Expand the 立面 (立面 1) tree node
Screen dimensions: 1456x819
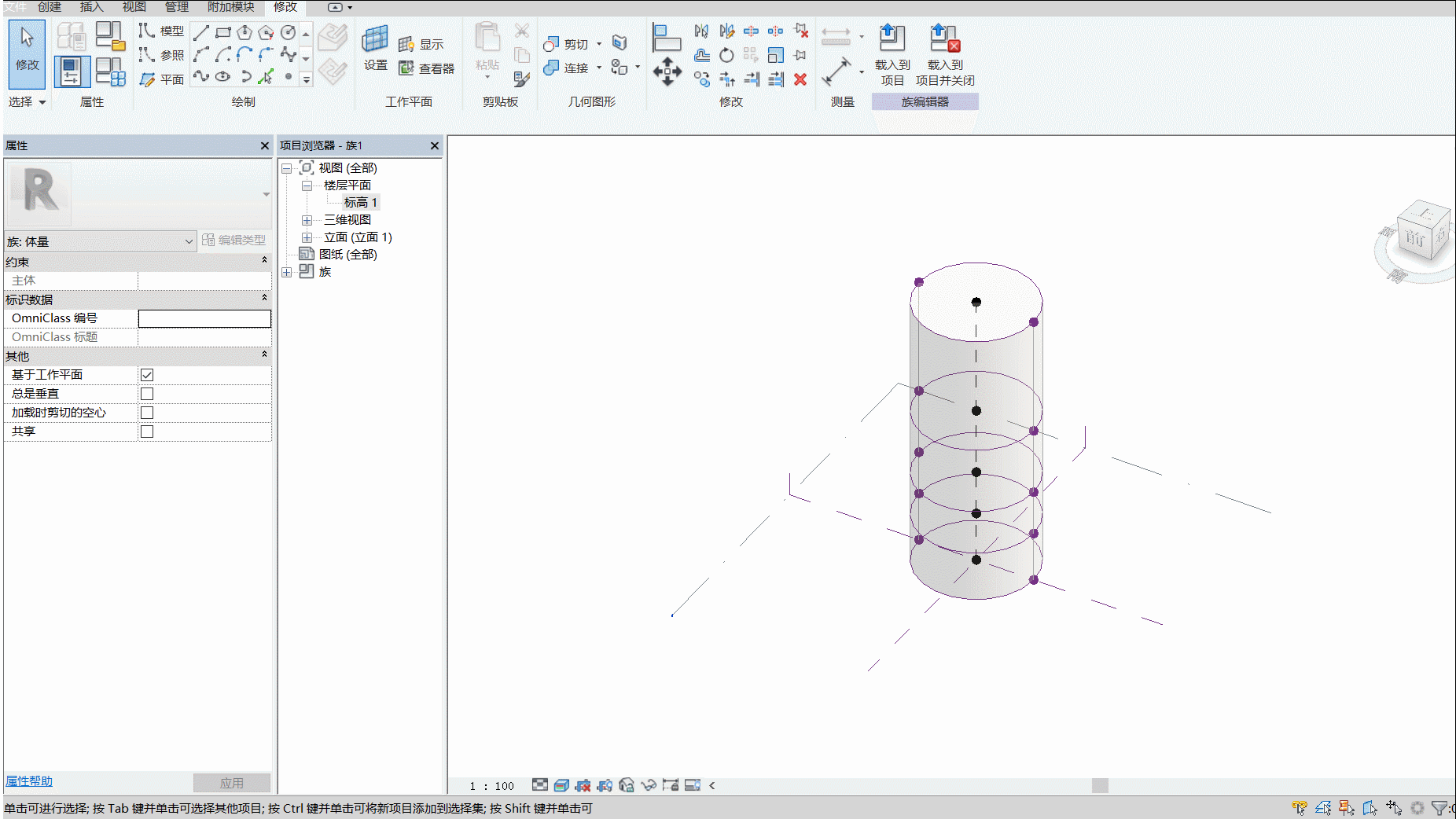[307, 237]
